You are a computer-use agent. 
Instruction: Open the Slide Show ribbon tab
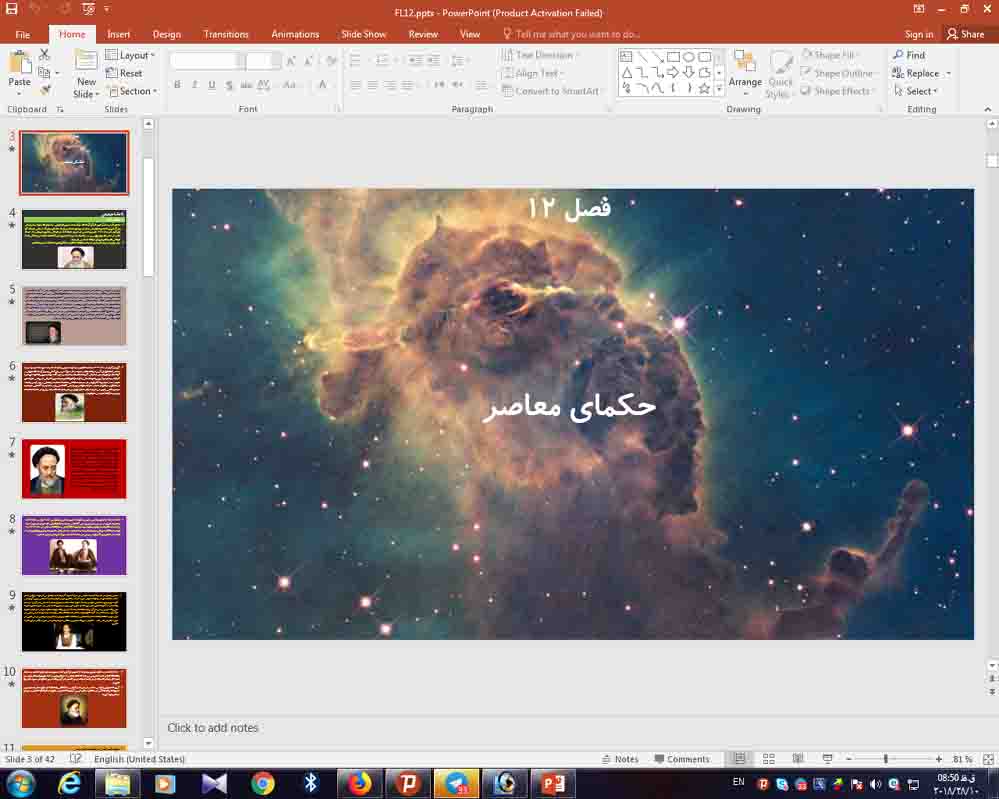click(363, 33)
